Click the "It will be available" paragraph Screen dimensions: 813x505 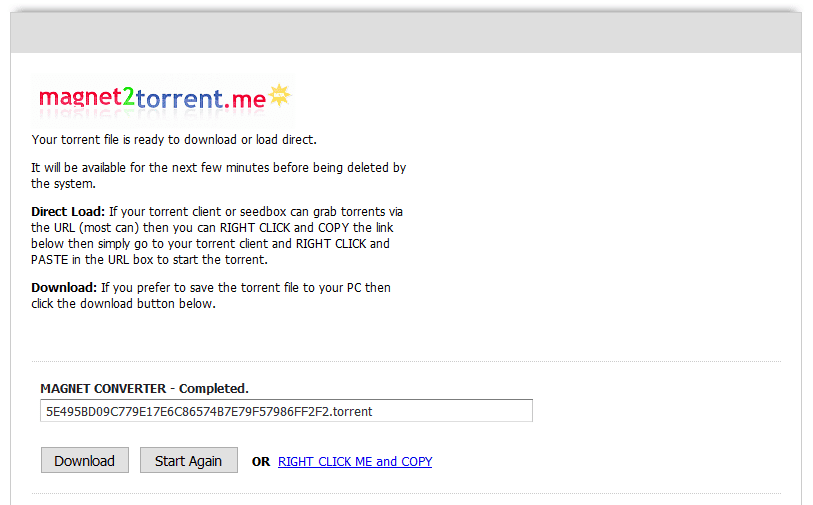(218, 175)
